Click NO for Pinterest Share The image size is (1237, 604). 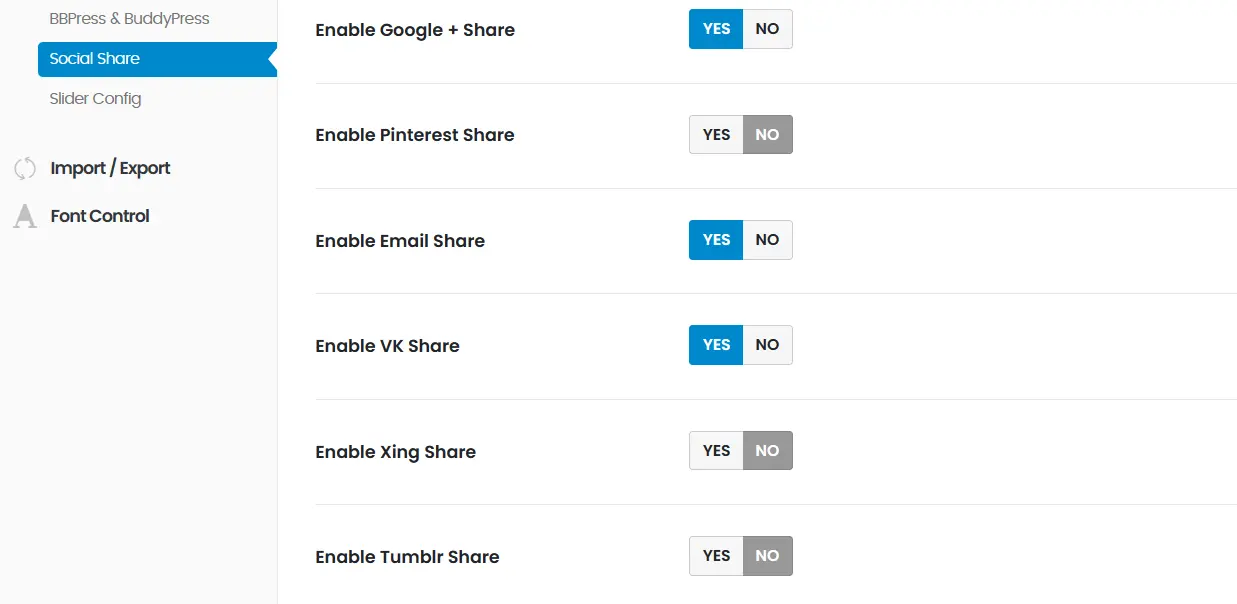tap(767, 135)
